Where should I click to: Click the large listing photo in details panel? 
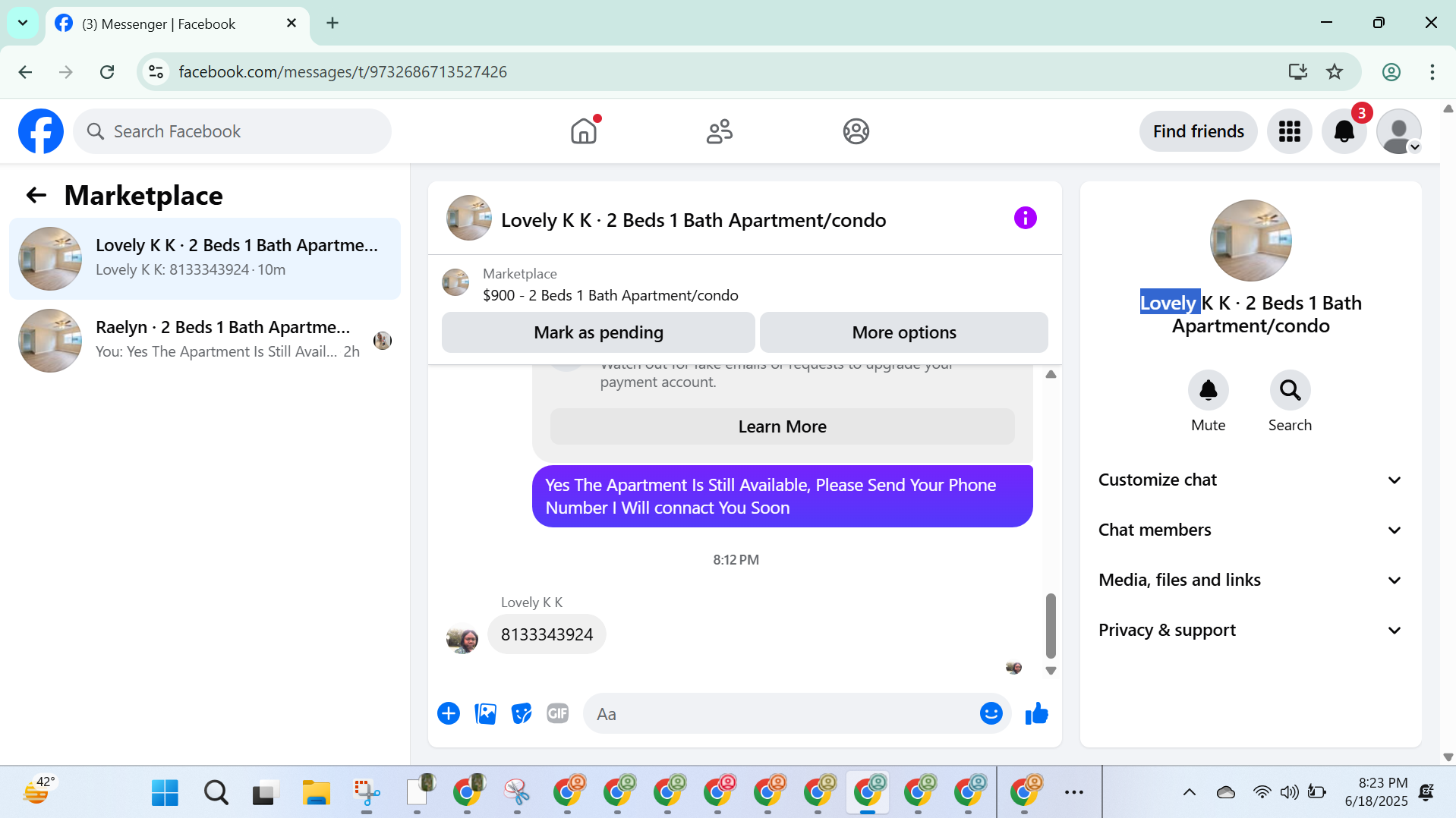[x=1250, y=241]
